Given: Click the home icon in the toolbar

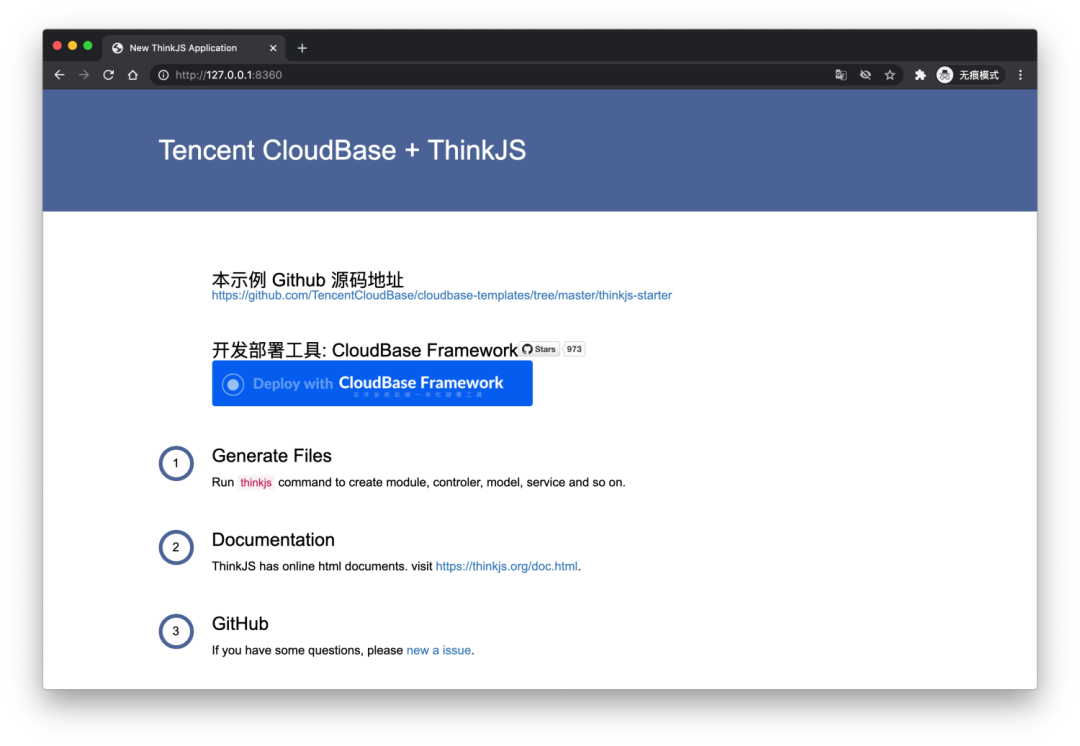Looking at the screenshot, I should point(133,74).
